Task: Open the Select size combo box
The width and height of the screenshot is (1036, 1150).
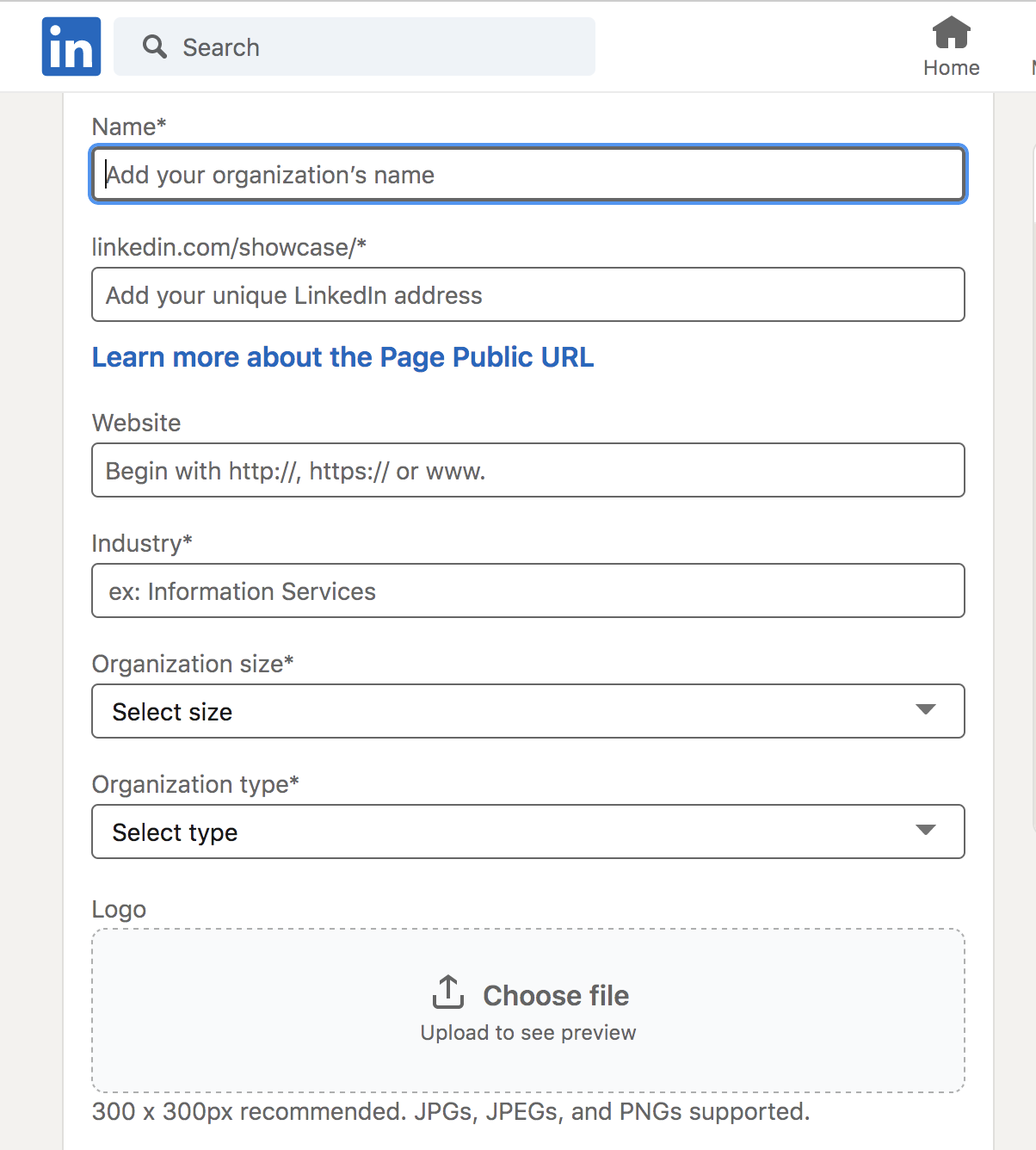Action: coord(528,711)
